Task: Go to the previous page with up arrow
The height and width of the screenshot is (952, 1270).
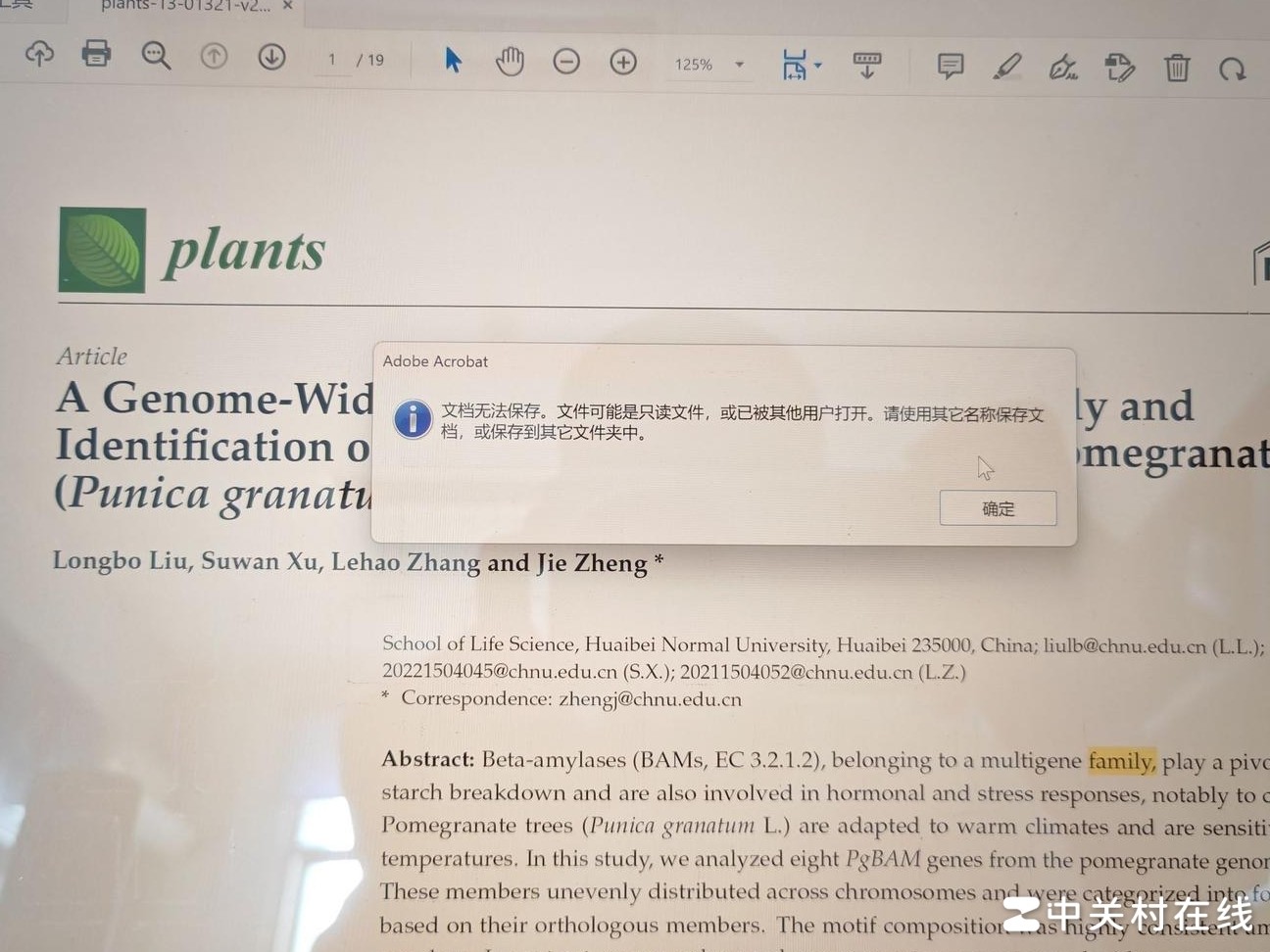Action: point(214,57)
